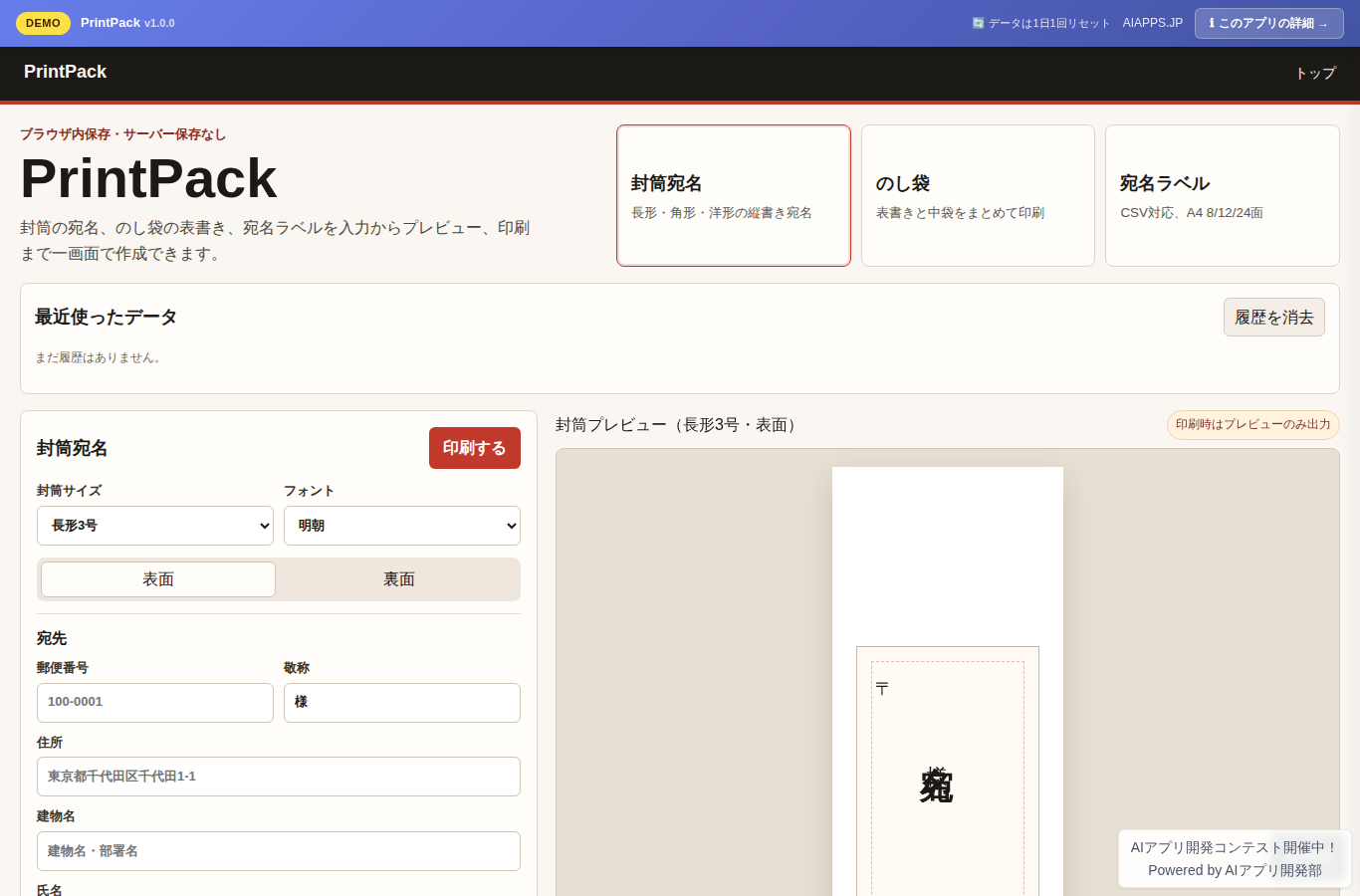This screenshot has width=1360, height=896.
Task: Click the PrintPack logo in the black bar
Action: tap(65, 72)
